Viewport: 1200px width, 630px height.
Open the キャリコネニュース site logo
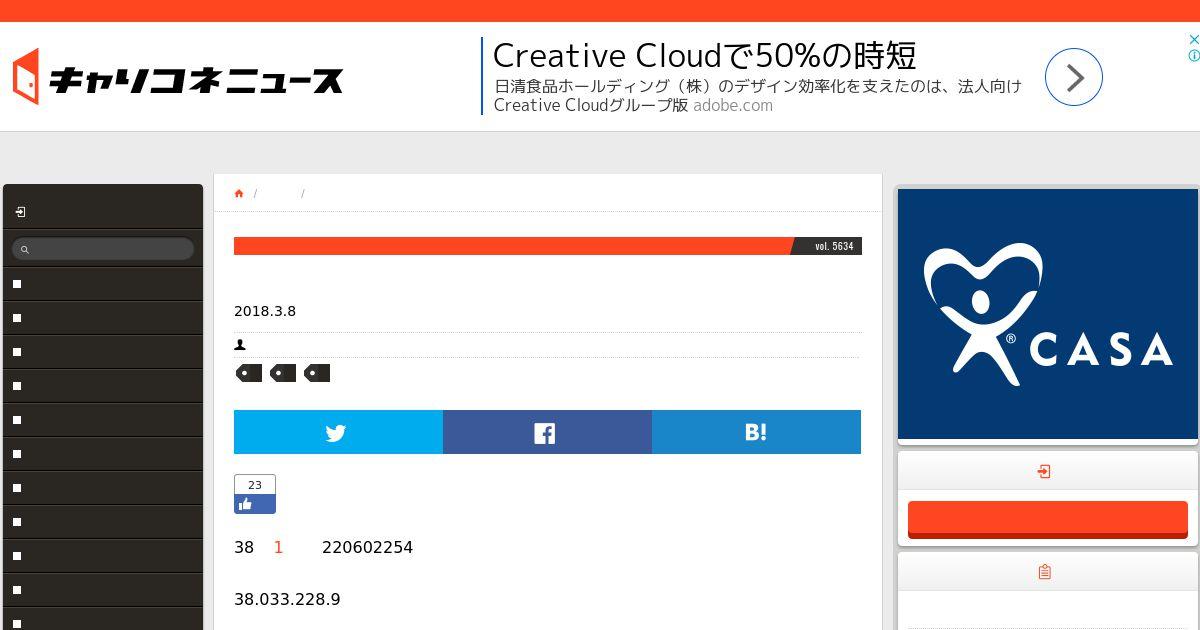click(x=178, y=77)
